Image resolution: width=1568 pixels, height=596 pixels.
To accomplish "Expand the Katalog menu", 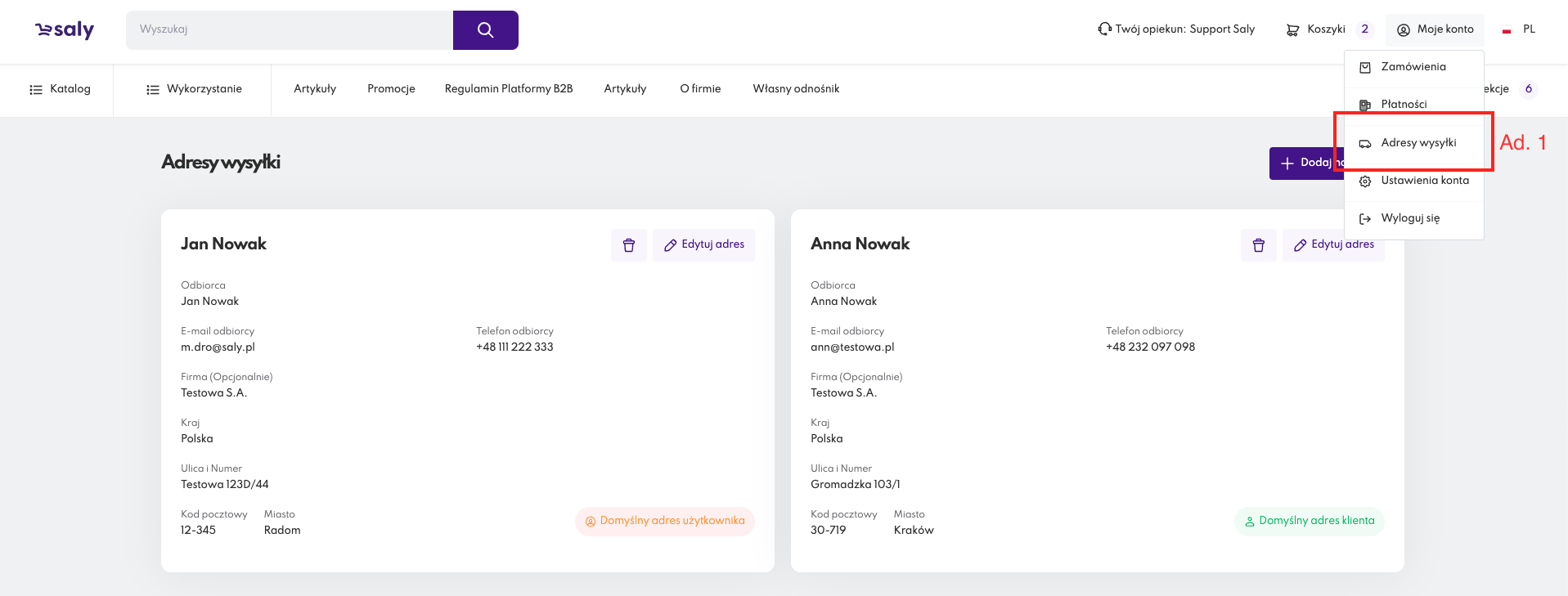I will tap(60, 89).
